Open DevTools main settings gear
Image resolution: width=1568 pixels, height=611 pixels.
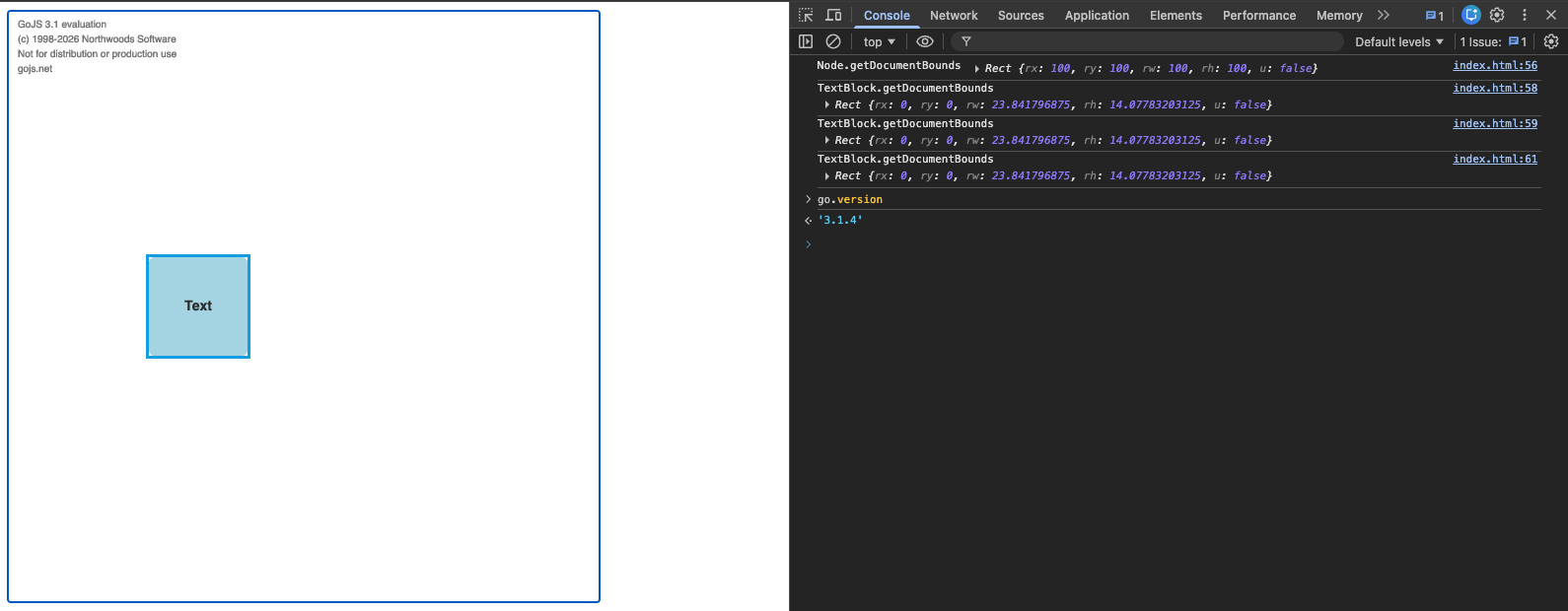(1497, 15)
